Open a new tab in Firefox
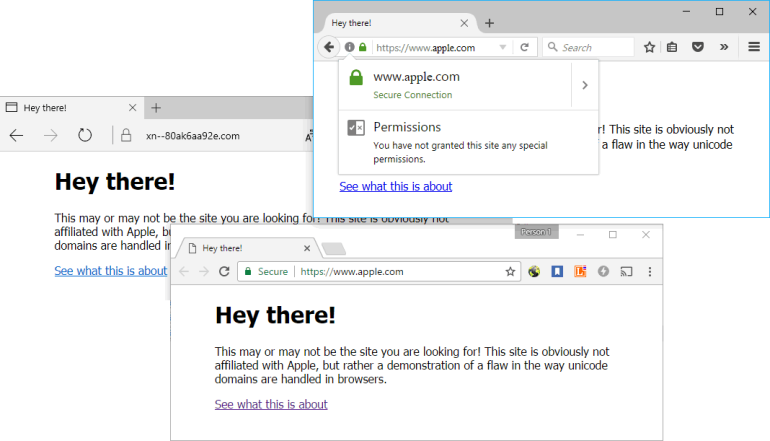 (489, 22)
